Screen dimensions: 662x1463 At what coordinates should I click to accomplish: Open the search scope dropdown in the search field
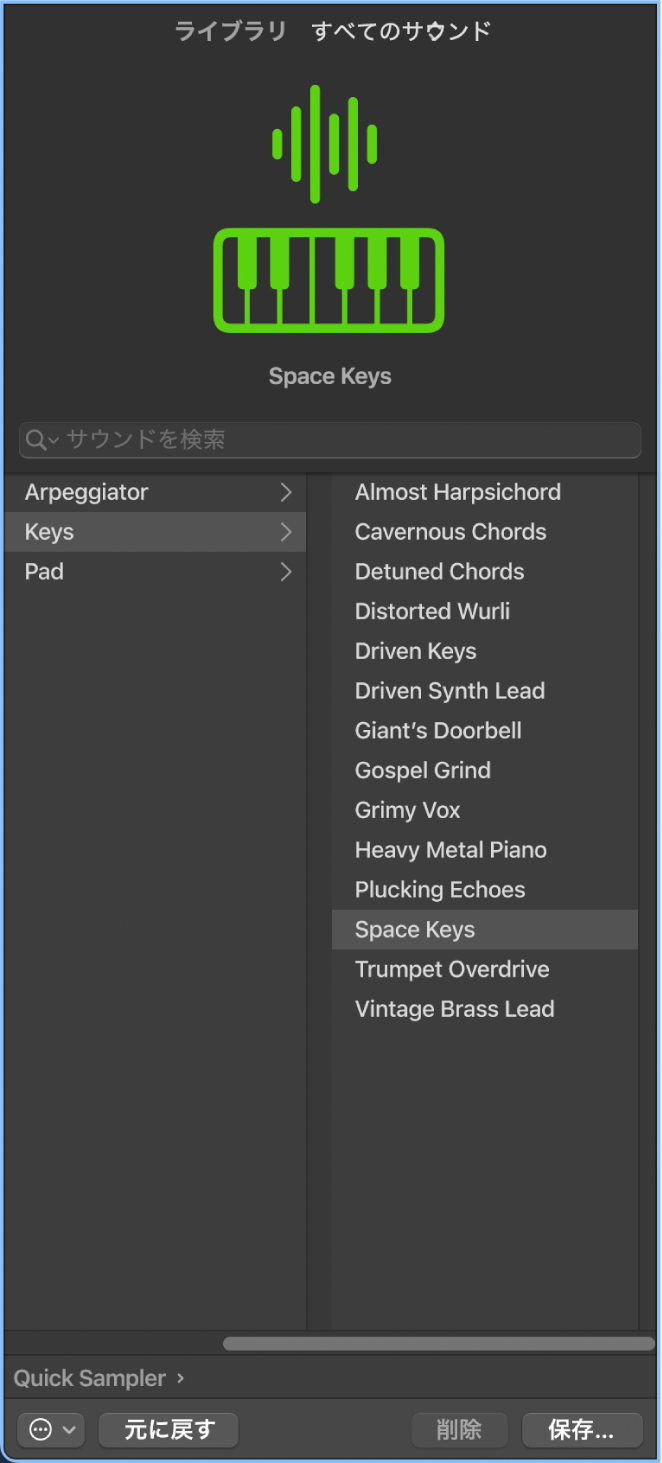52,439
